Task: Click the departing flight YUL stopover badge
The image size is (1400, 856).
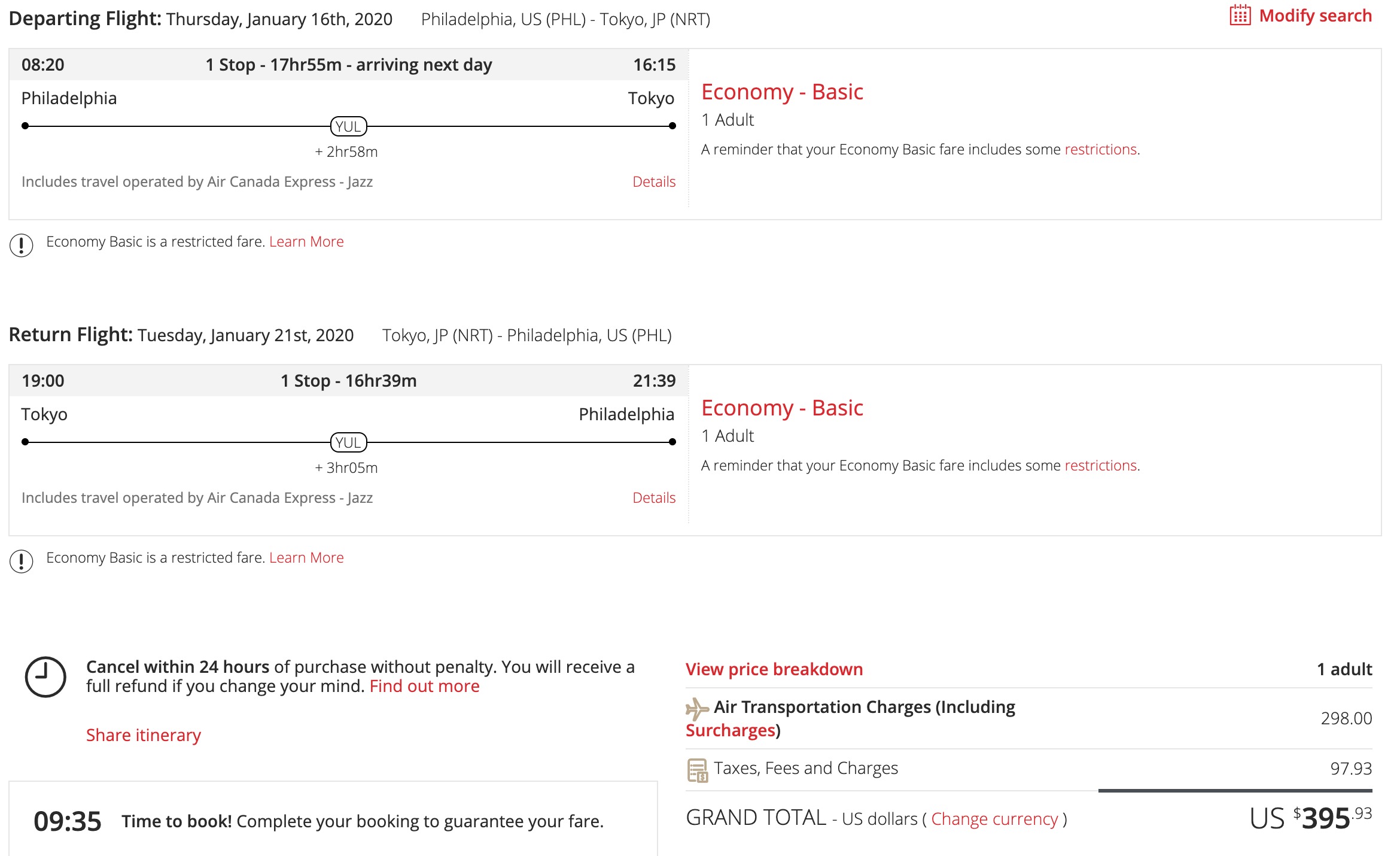Action: tap(348, 126)
